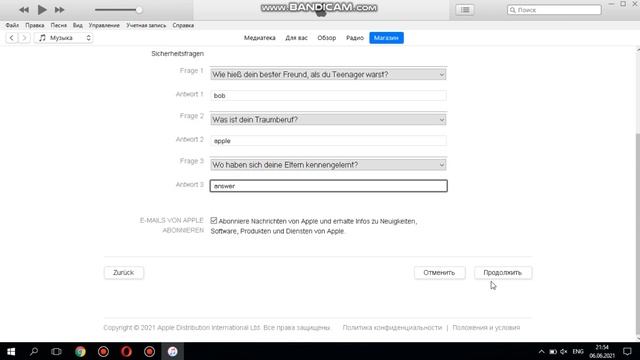Open the Вид menu
Viewport: 640px width, 360px height.
pyautogui.click(x=78, y=25)
